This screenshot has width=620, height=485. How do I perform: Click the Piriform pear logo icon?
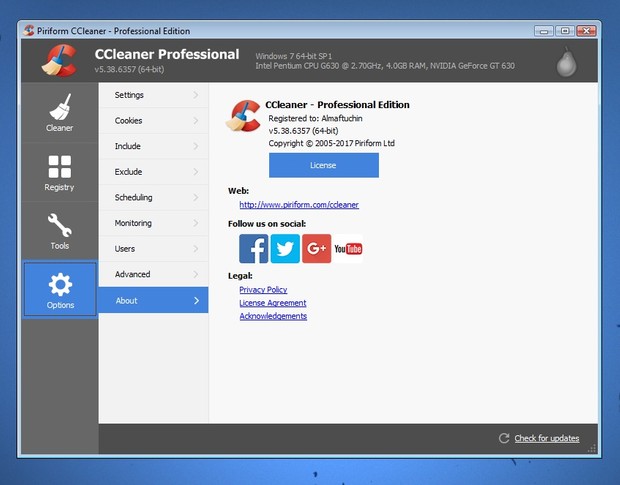click(x=566, y=62)
